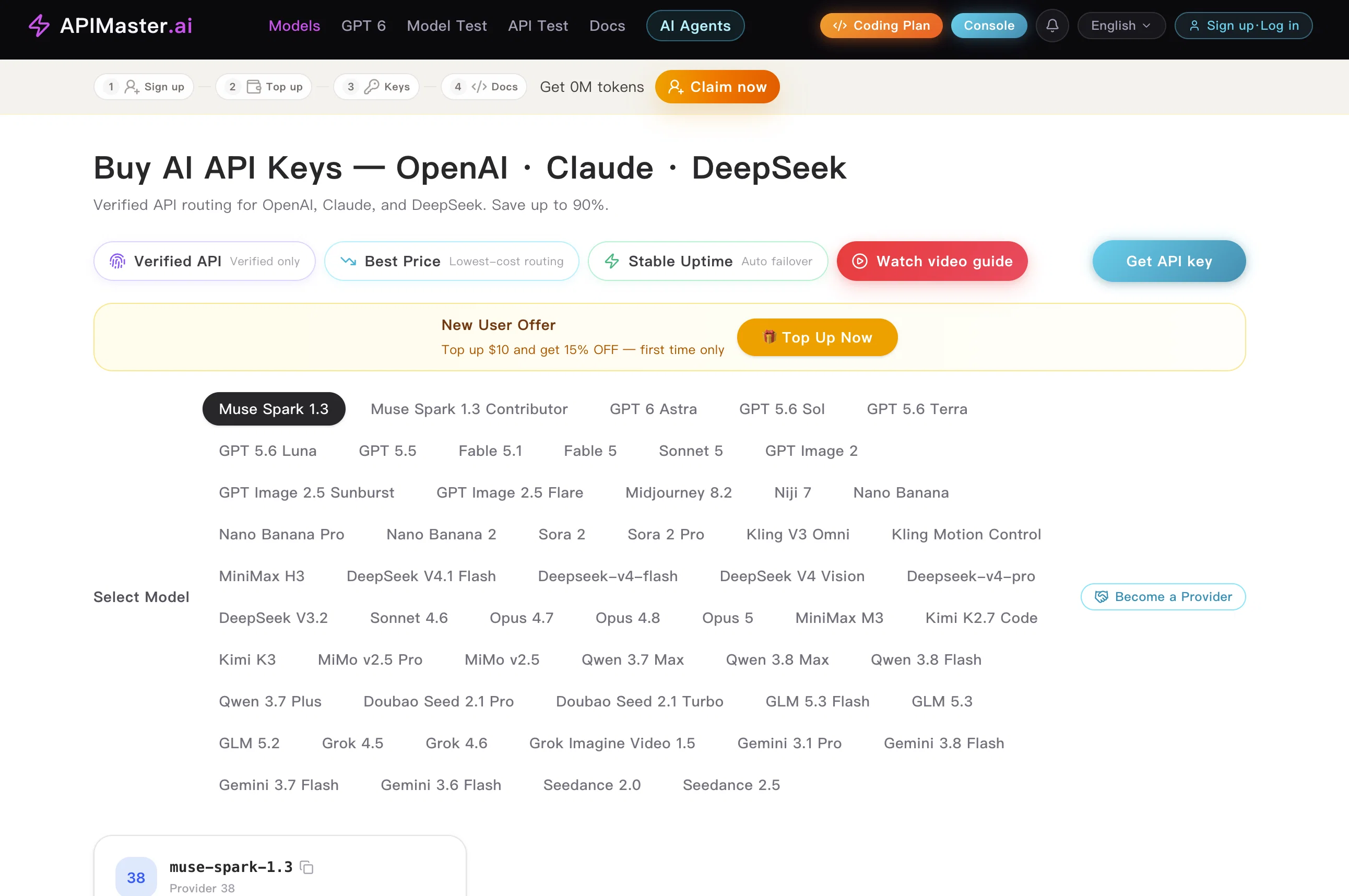
Task: Go to GPT 6 page
Action: [363, 26]
